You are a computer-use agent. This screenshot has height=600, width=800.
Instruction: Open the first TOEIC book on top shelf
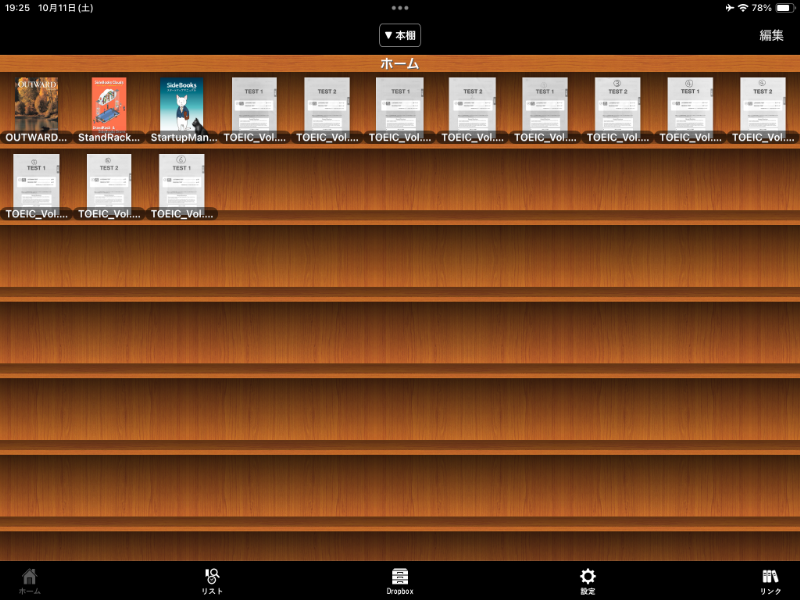tap(254, 104)
